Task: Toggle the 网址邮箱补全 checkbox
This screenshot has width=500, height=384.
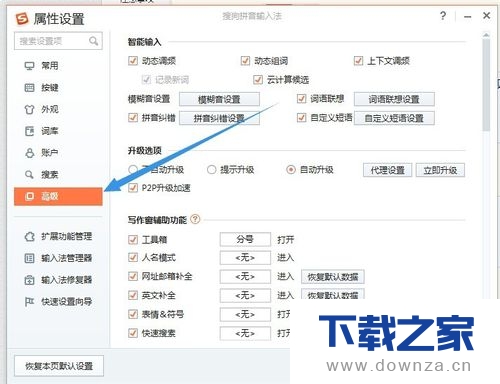Action: (133, 276)
